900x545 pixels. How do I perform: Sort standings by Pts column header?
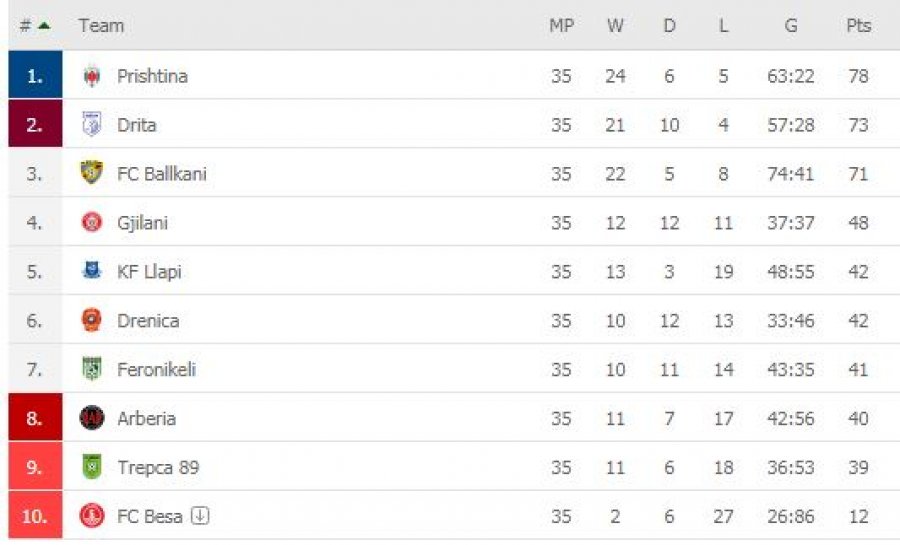click(x=859, y=26)
